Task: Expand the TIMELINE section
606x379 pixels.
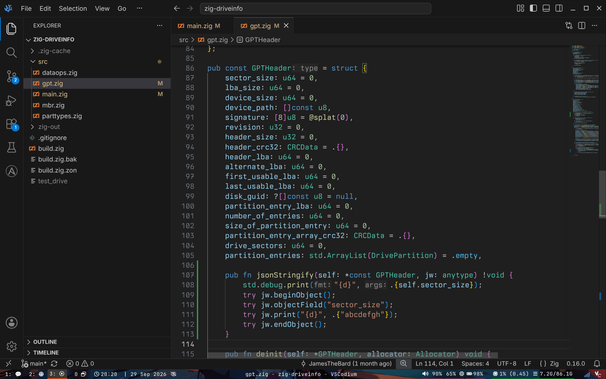Action: (97, 352)
